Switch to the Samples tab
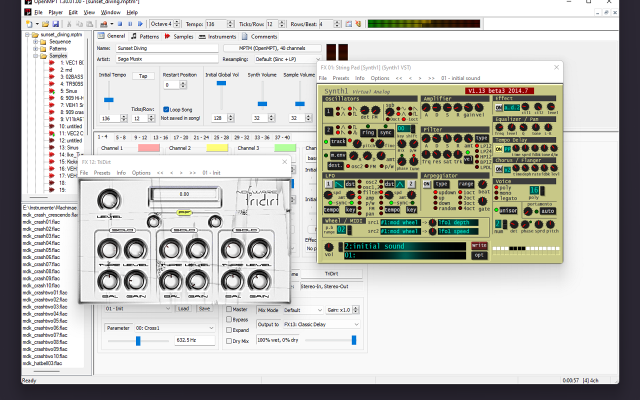The height and width of the screenshot is (400, 640). coord(179,36)
